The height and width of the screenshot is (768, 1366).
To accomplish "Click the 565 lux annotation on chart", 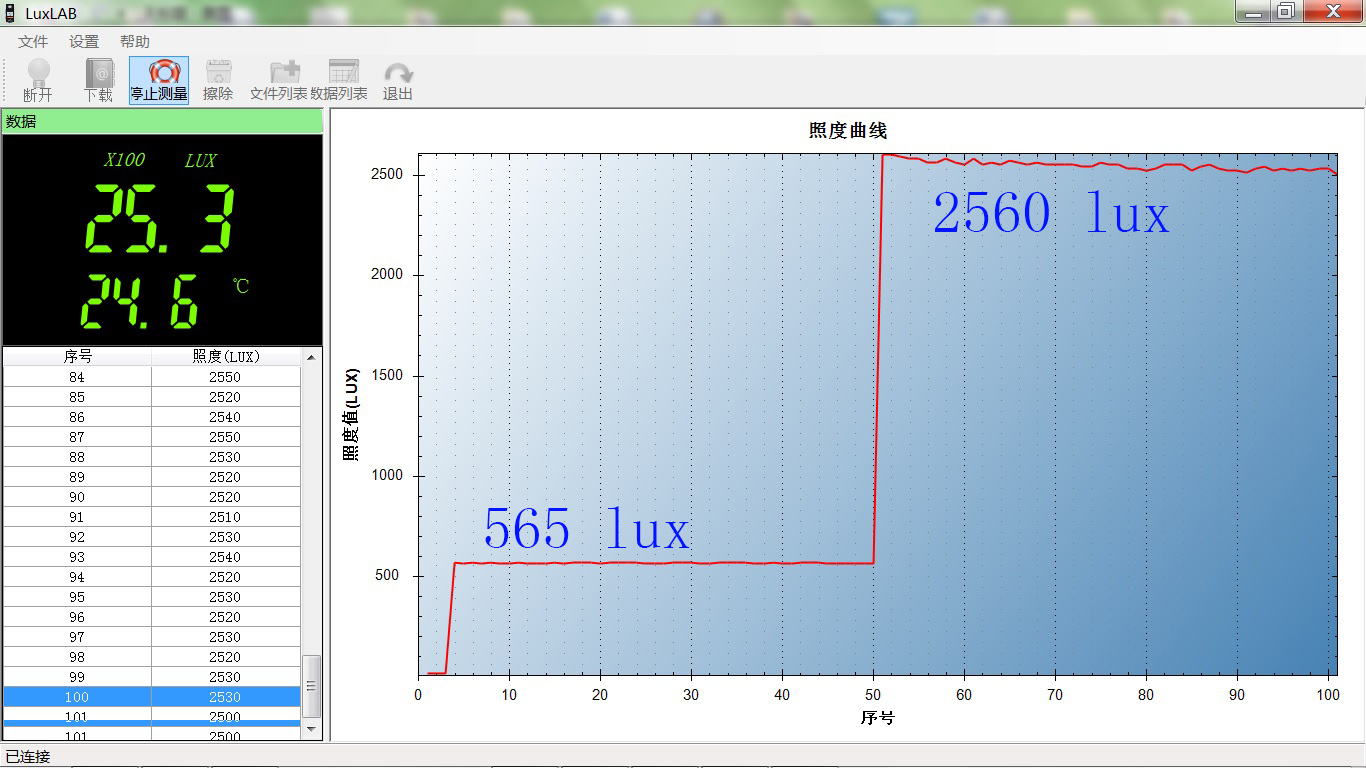I will pos(587,529).
